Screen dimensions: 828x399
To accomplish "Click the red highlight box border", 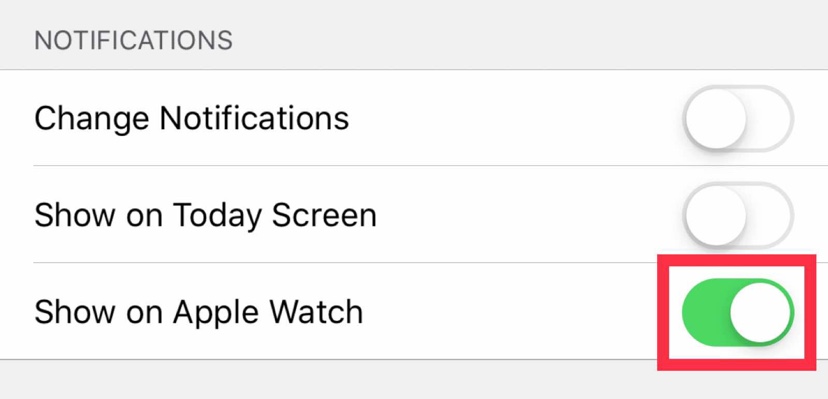I will pyautogui.click(x=737, y=260).
